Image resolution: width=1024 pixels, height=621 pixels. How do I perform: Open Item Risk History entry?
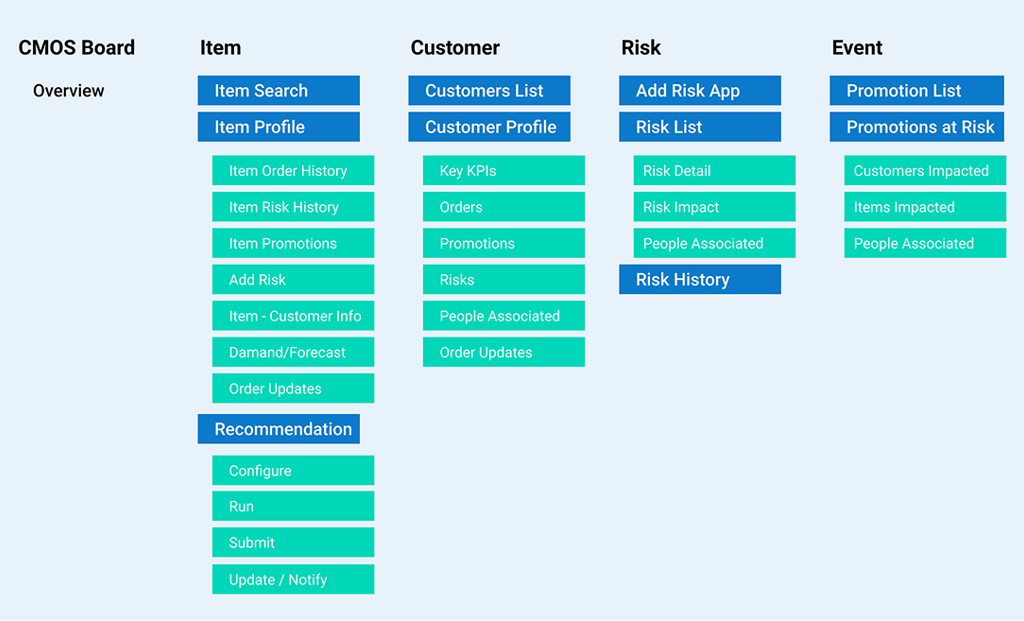pyautogui.click(x=293, y=207)
